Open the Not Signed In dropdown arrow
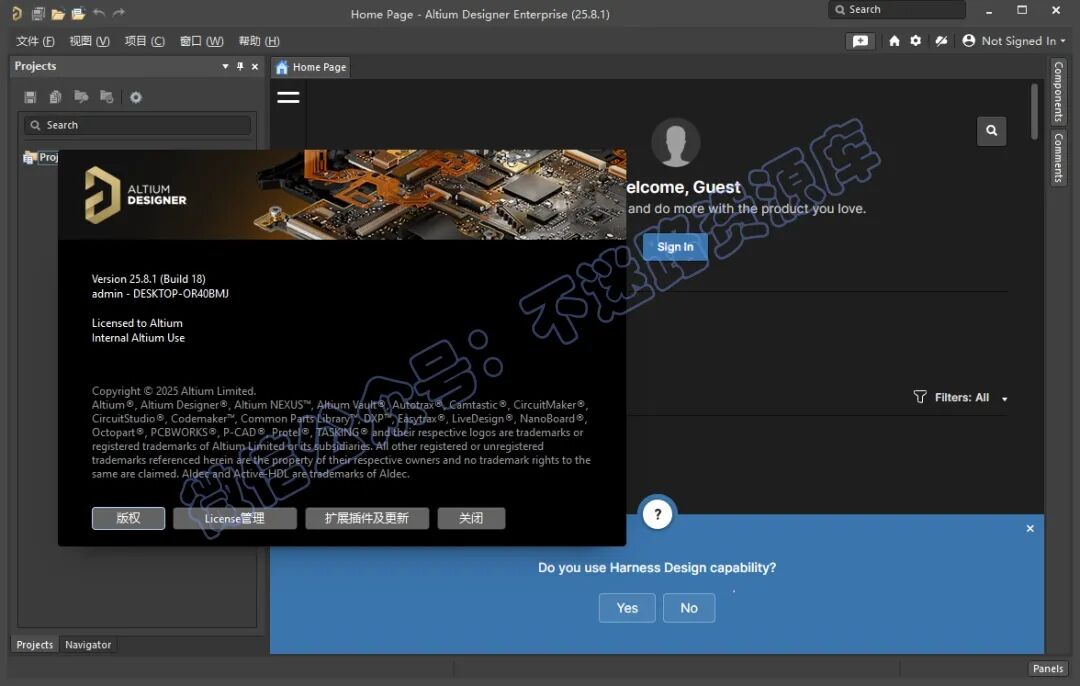Image resolution: width=1080 pixels, height=686 pixels. 1063,41
